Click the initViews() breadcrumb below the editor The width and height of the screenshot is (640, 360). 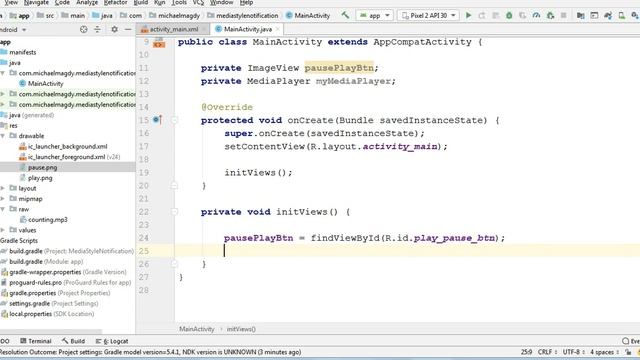tap(241, 329)
